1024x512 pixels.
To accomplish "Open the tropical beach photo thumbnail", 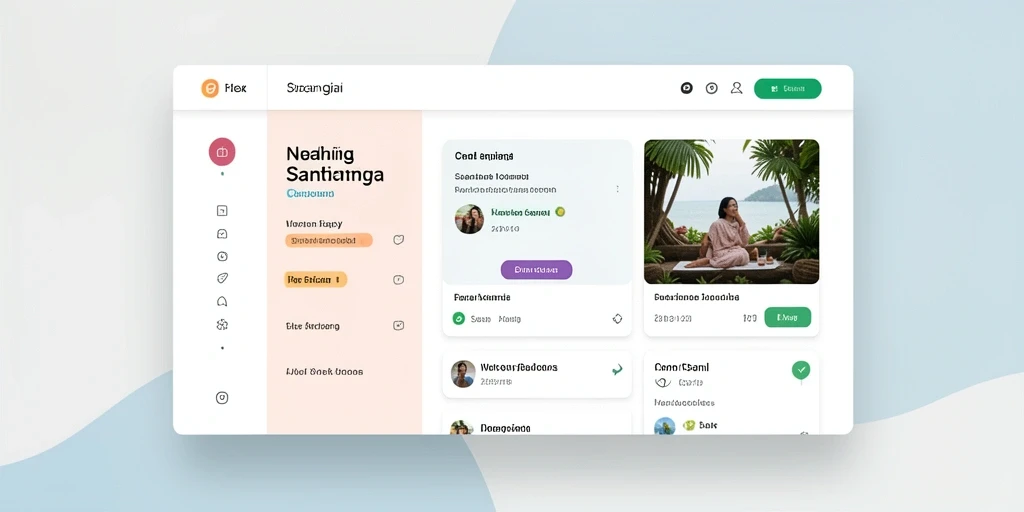I will click(x=731, y=212).
